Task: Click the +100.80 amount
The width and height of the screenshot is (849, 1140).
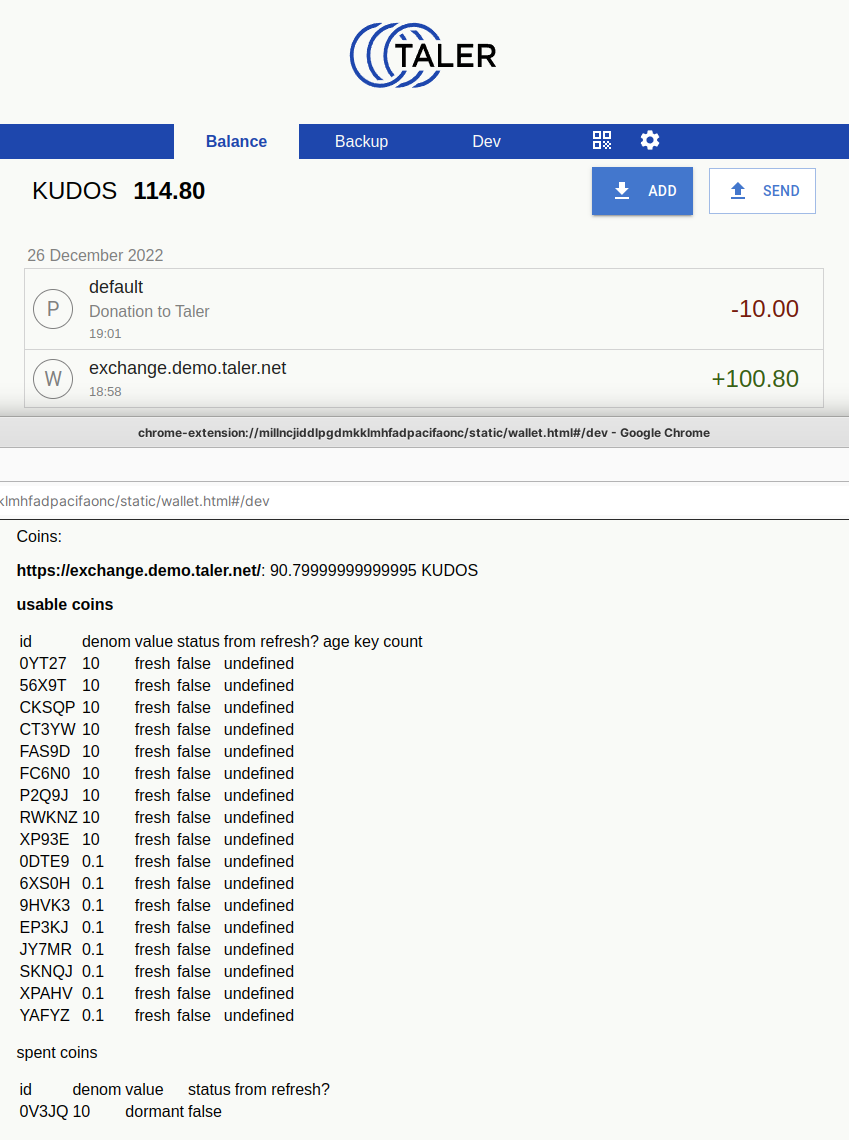Action: (x=755, y=379)
